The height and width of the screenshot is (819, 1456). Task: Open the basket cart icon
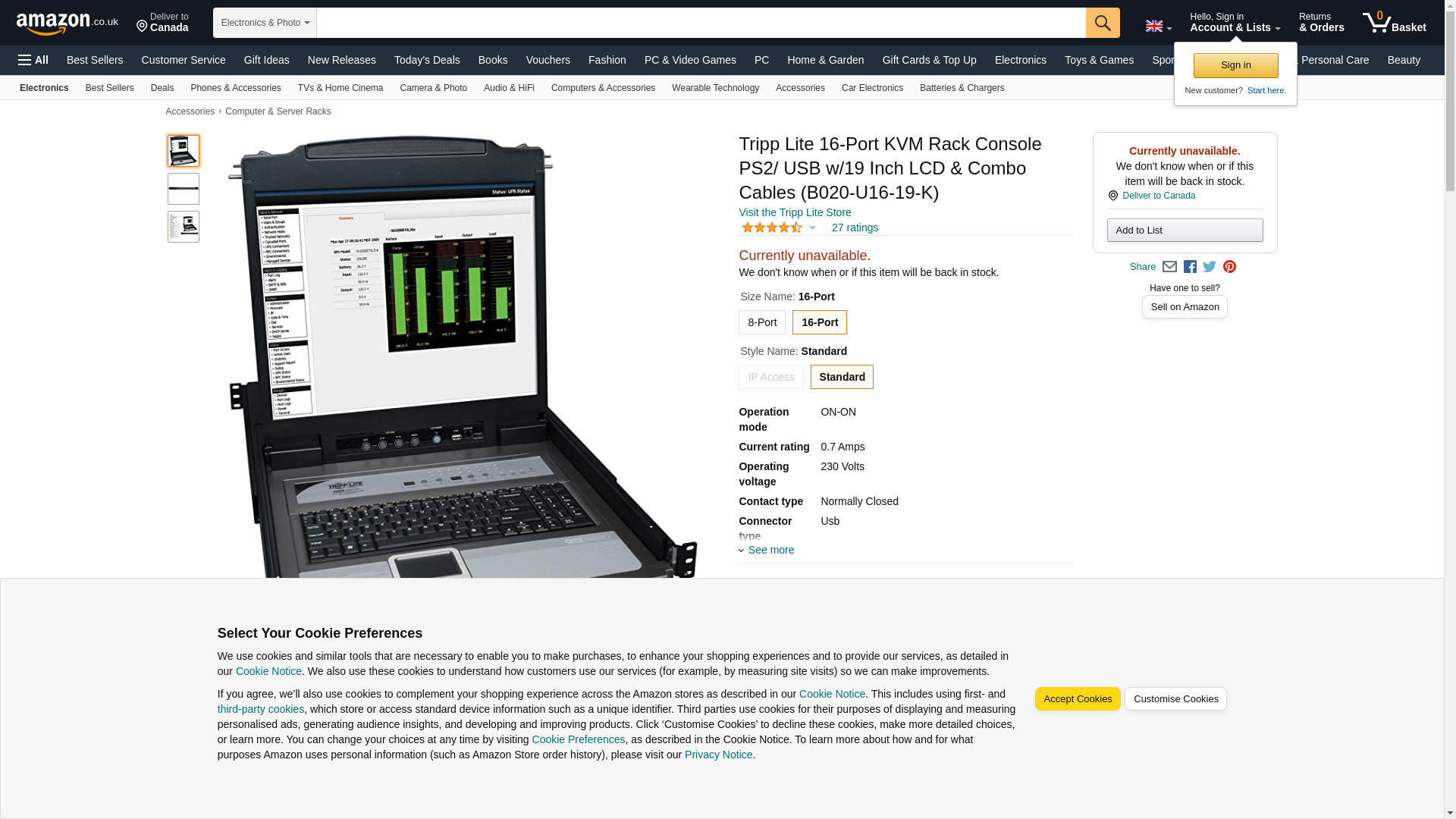point(1394,23)
